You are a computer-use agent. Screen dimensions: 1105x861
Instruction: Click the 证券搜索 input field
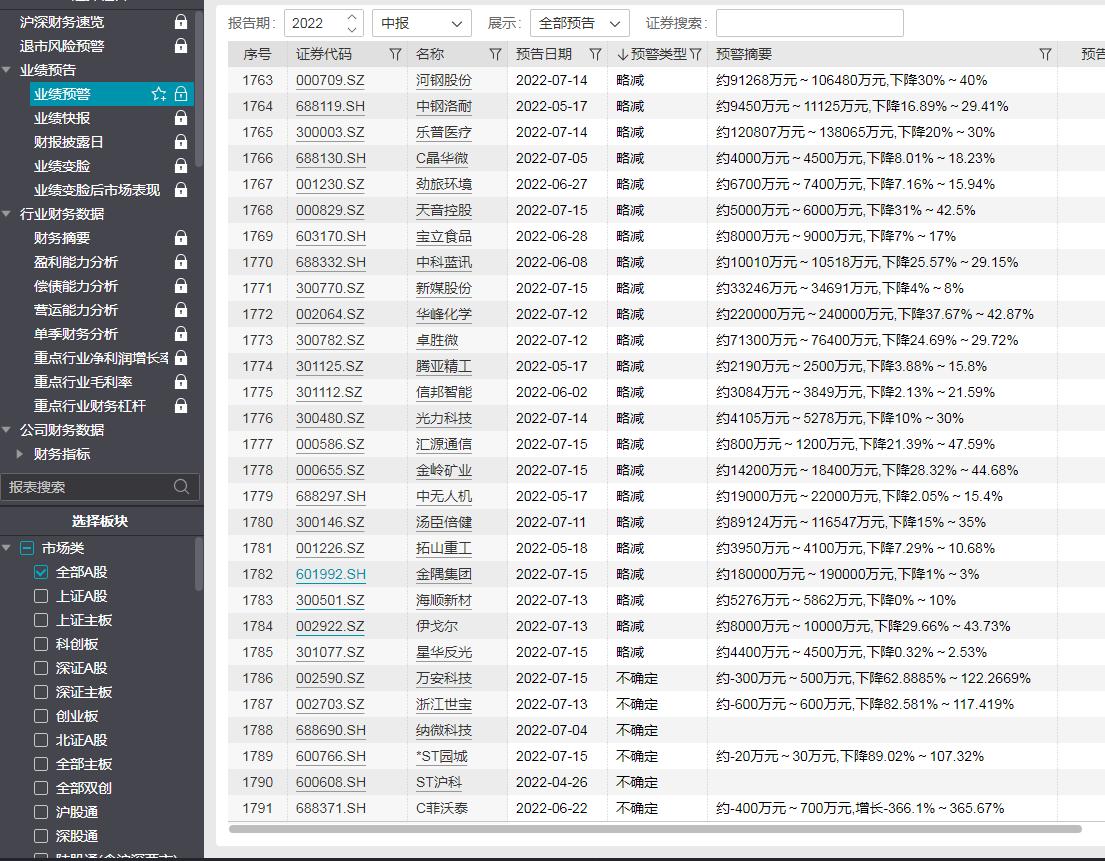(x=809, y=23)
